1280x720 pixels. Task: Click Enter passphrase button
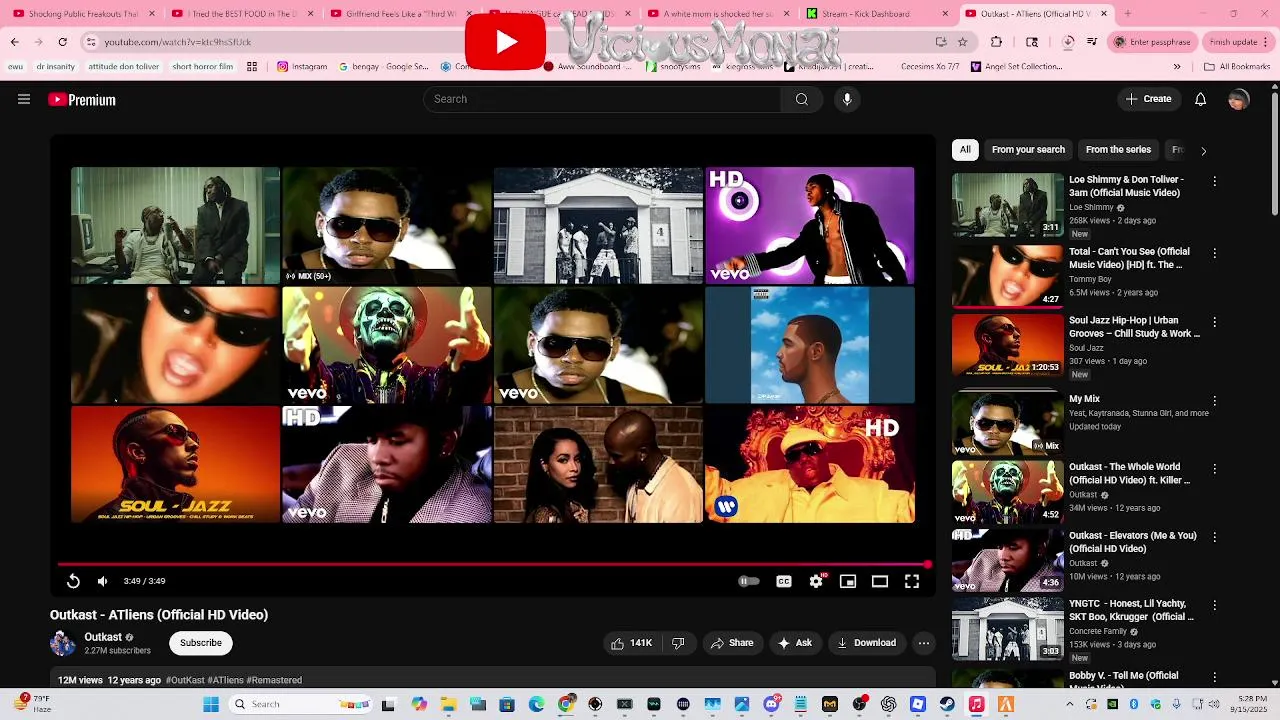(1153, 42)
